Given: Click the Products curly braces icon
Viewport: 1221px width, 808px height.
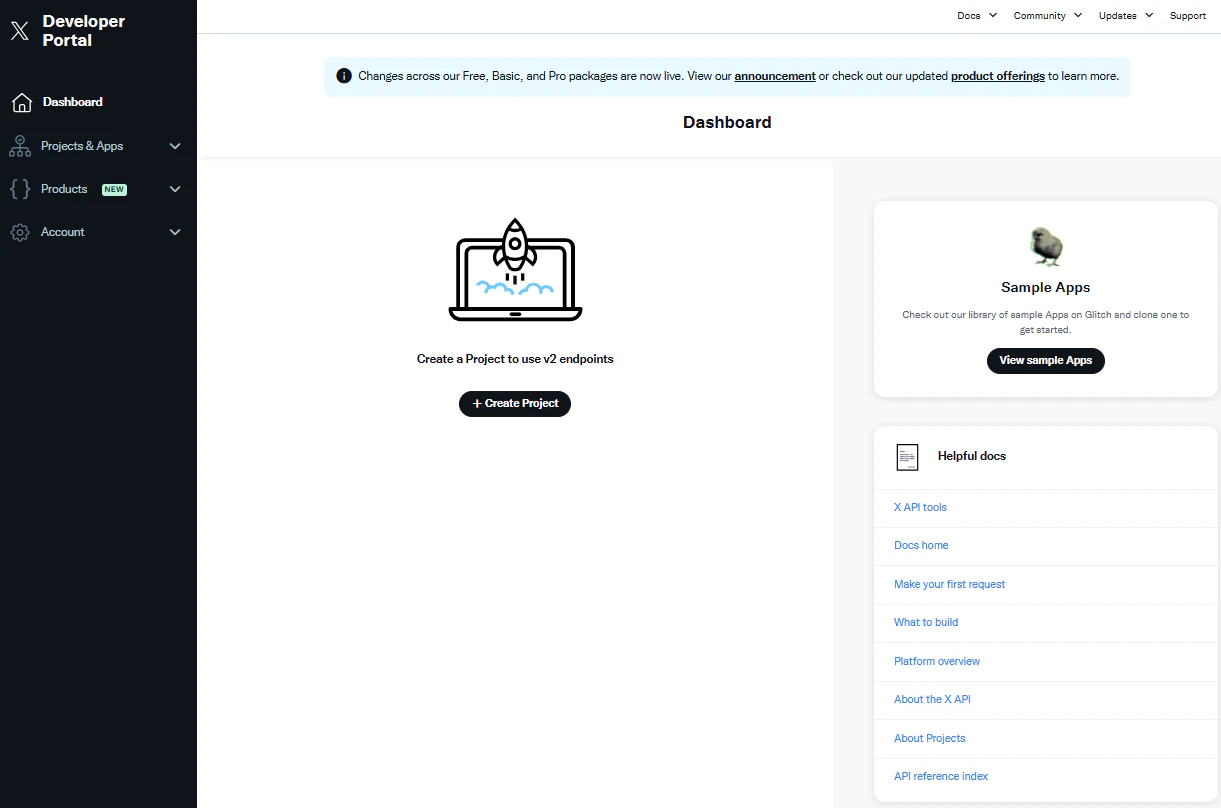Looking at the screenshot, I should pyautogui.click(x=20, y=189).
